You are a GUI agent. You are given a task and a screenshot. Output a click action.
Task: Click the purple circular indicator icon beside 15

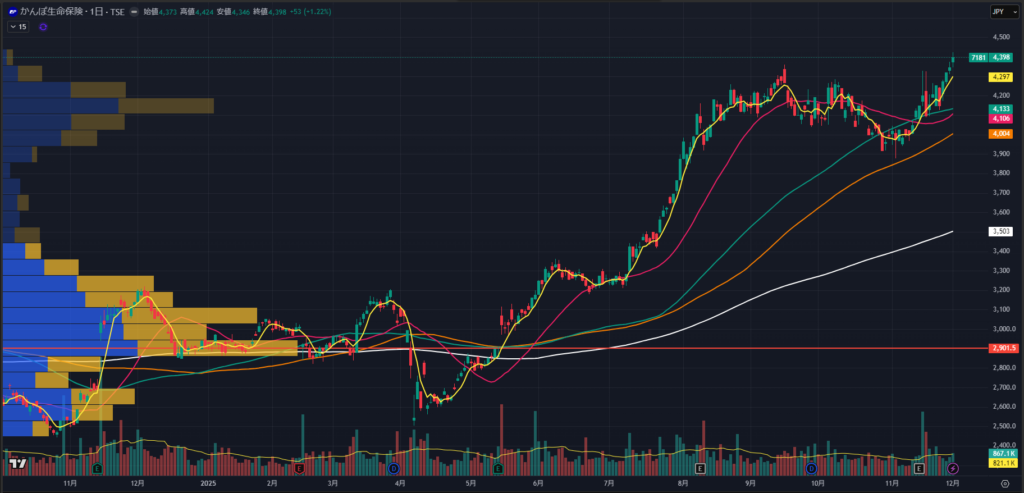click(43, 27)
